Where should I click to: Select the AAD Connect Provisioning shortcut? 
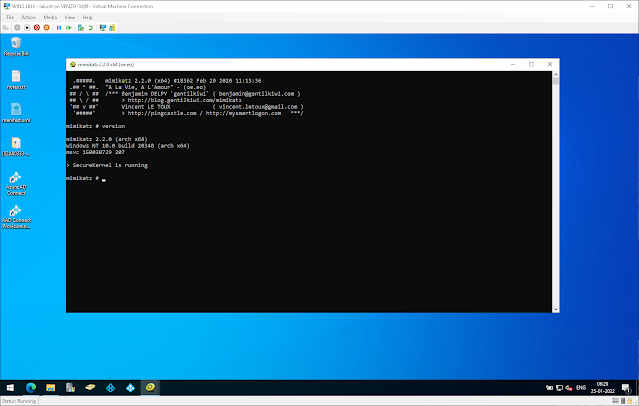click(16, 217)
